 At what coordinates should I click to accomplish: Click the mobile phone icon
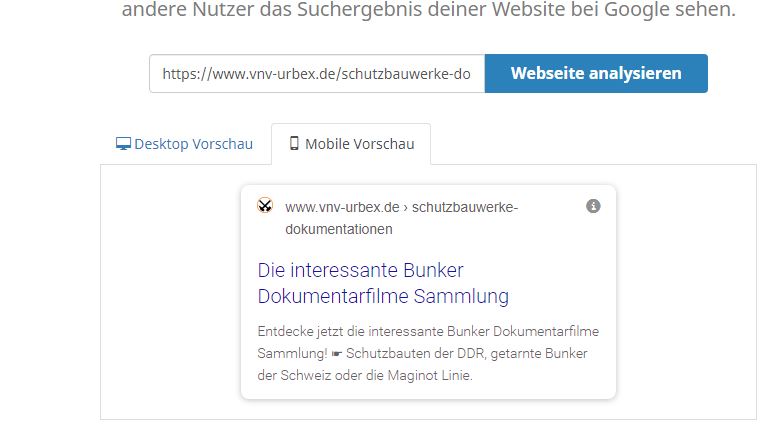[294, 144]
